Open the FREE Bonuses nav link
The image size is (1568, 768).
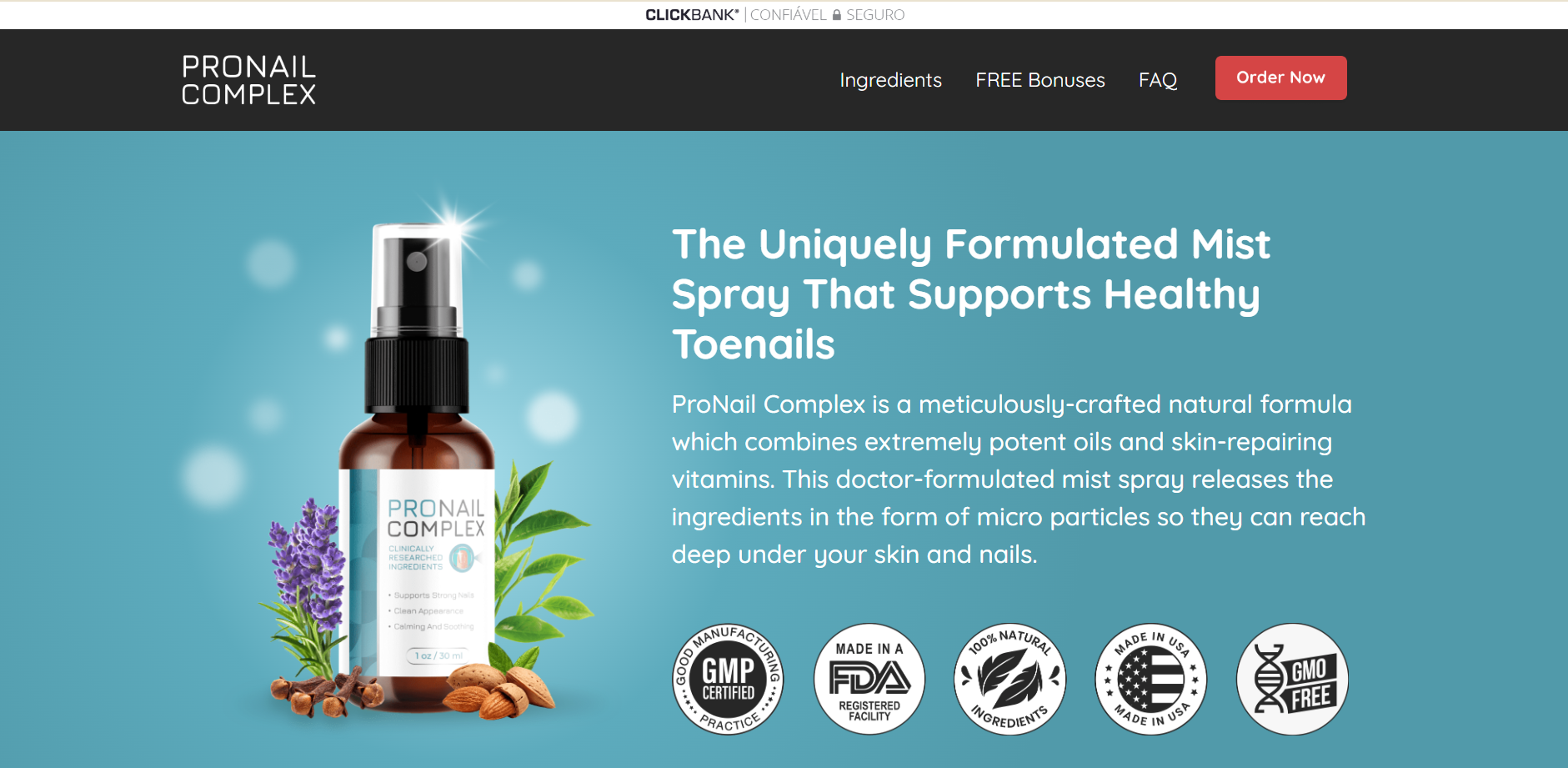pos(1040,80)
